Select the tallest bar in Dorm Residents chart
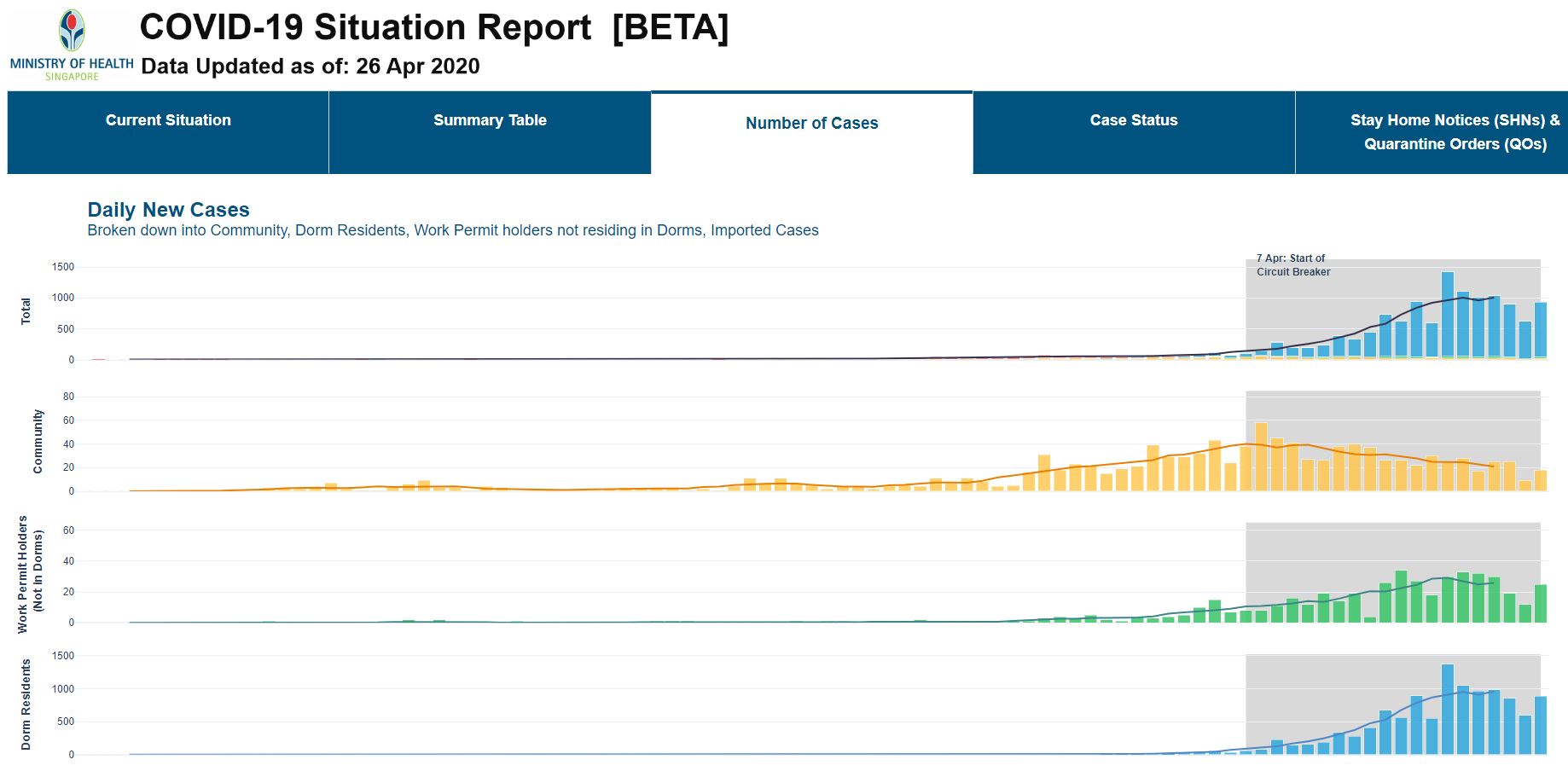The width and height of the screenshot is (1568, 771). [1447, 709]
